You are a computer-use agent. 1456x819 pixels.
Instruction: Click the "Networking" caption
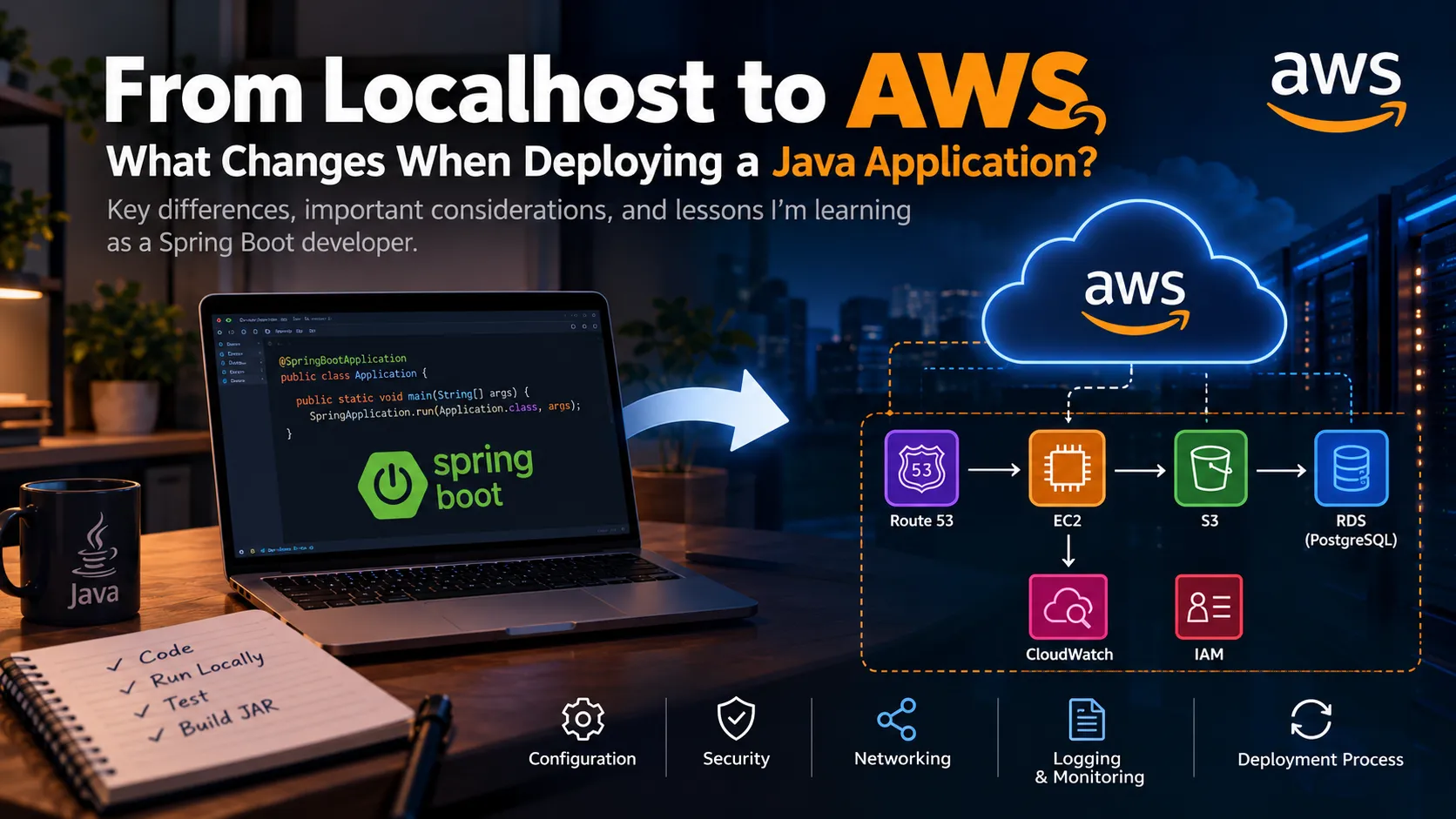coord(902,759)
